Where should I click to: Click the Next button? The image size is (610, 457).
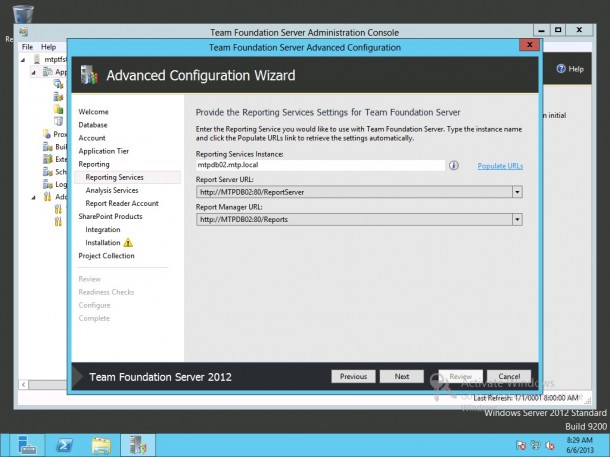click(x=401, y=376)
